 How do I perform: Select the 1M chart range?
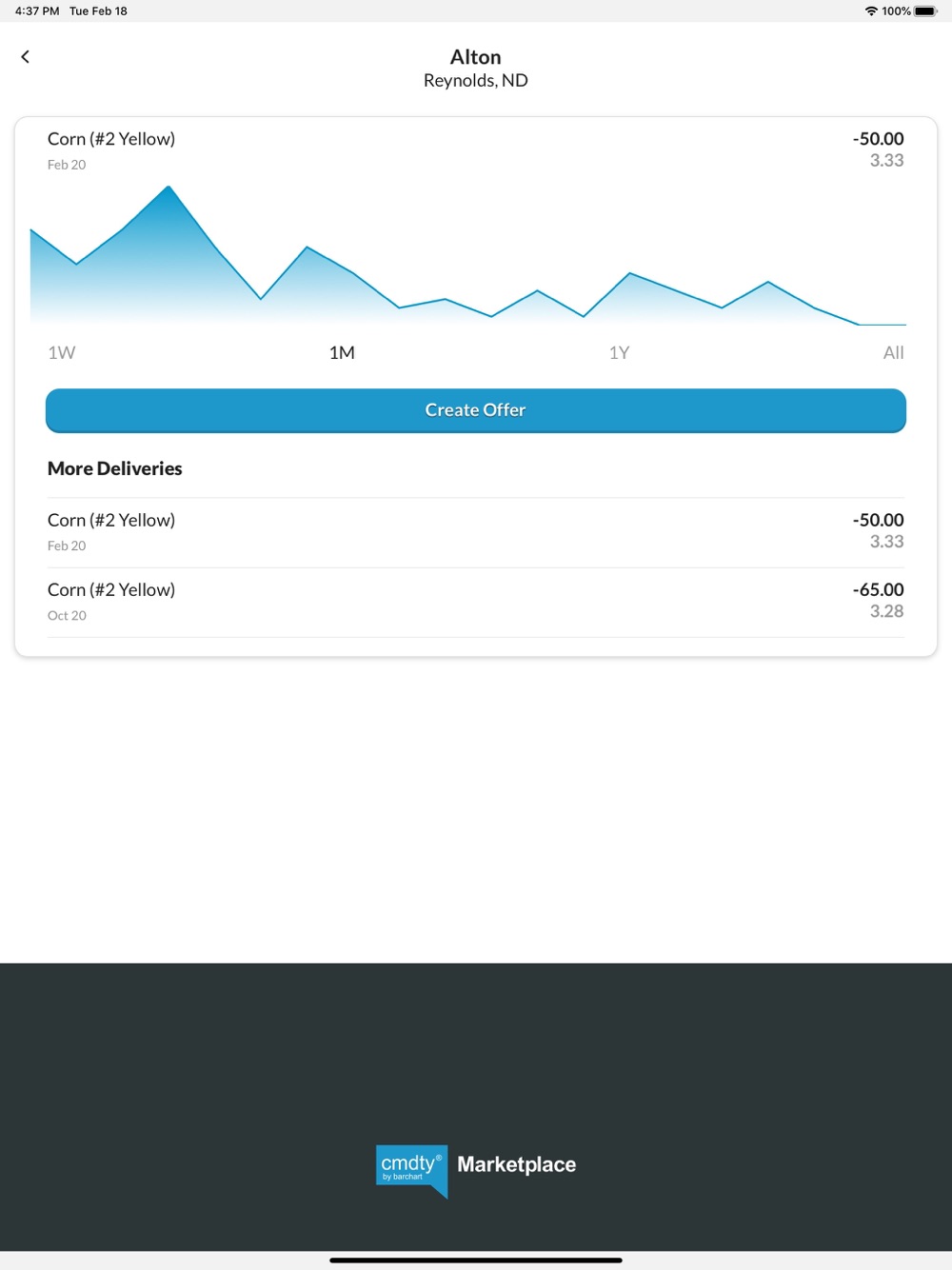coord(342,353)
